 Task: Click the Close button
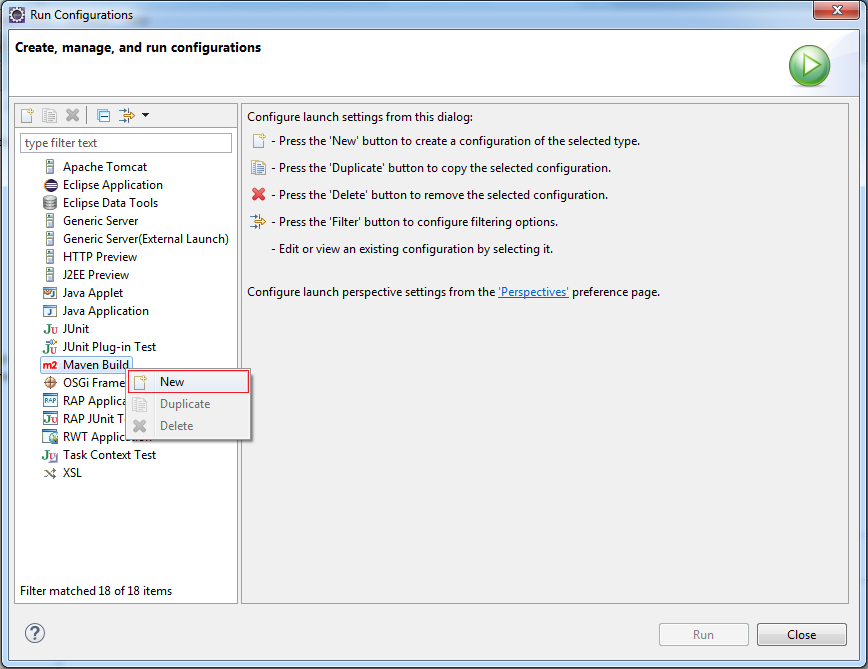[802, 635]
